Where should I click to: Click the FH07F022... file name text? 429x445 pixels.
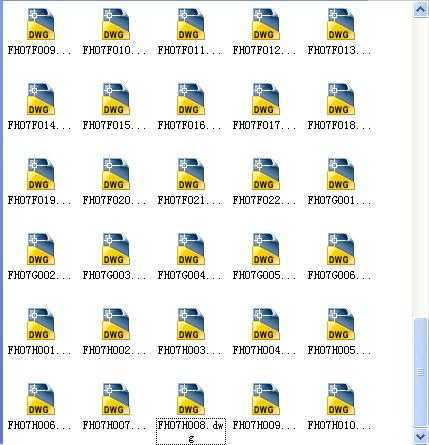click(264, 200)
